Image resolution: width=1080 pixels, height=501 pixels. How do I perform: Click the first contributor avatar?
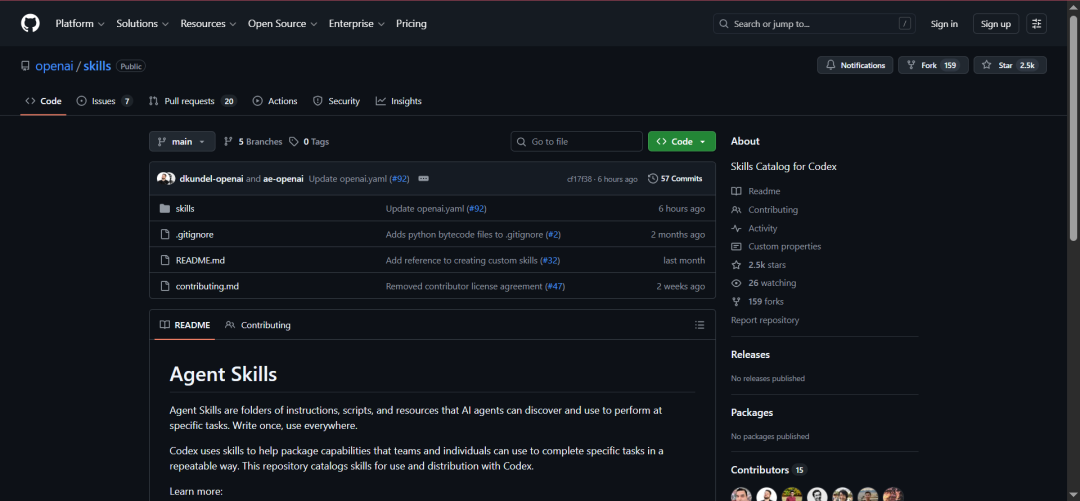[741, 495]
